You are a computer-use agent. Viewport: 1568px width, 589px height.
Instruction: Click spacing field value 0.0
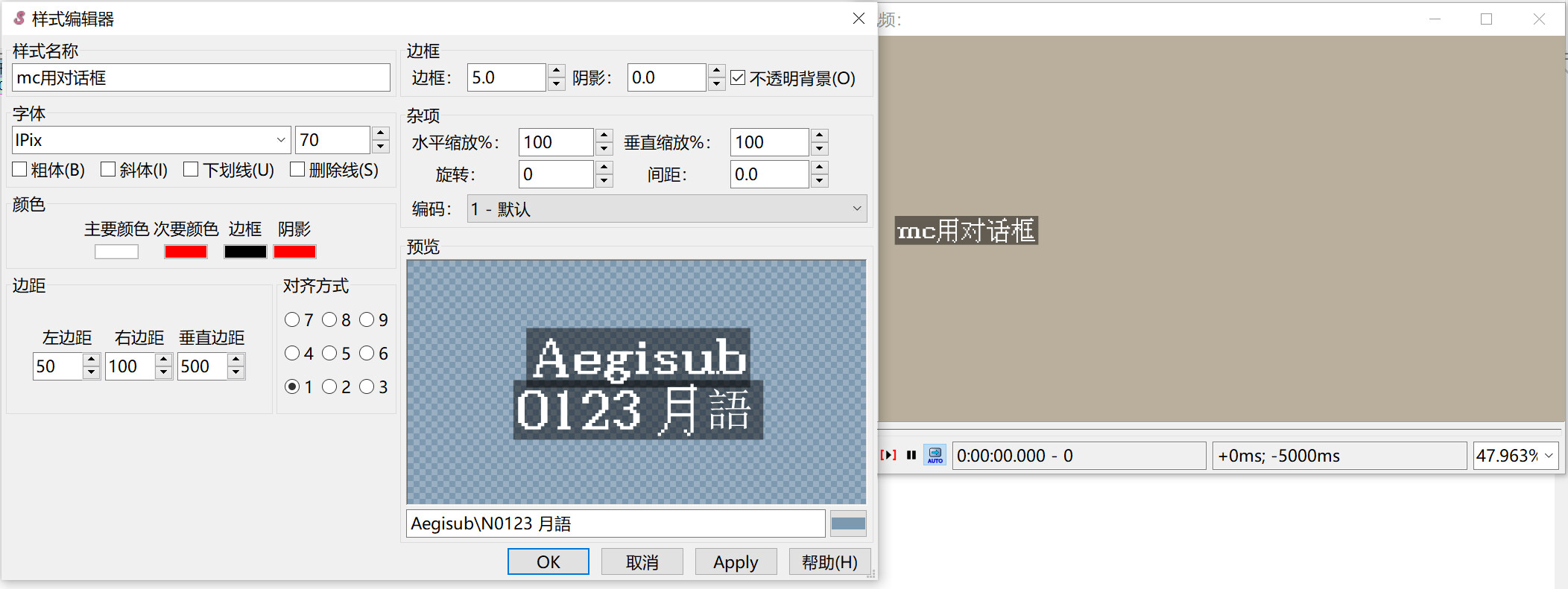[x=769, y=174]
